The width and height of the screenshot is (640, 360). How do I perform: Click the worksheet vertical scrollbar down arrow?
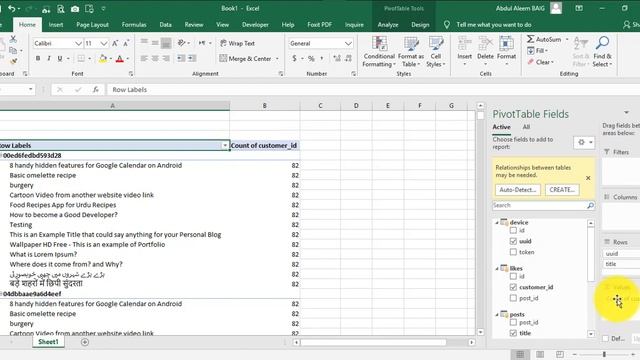480,332
